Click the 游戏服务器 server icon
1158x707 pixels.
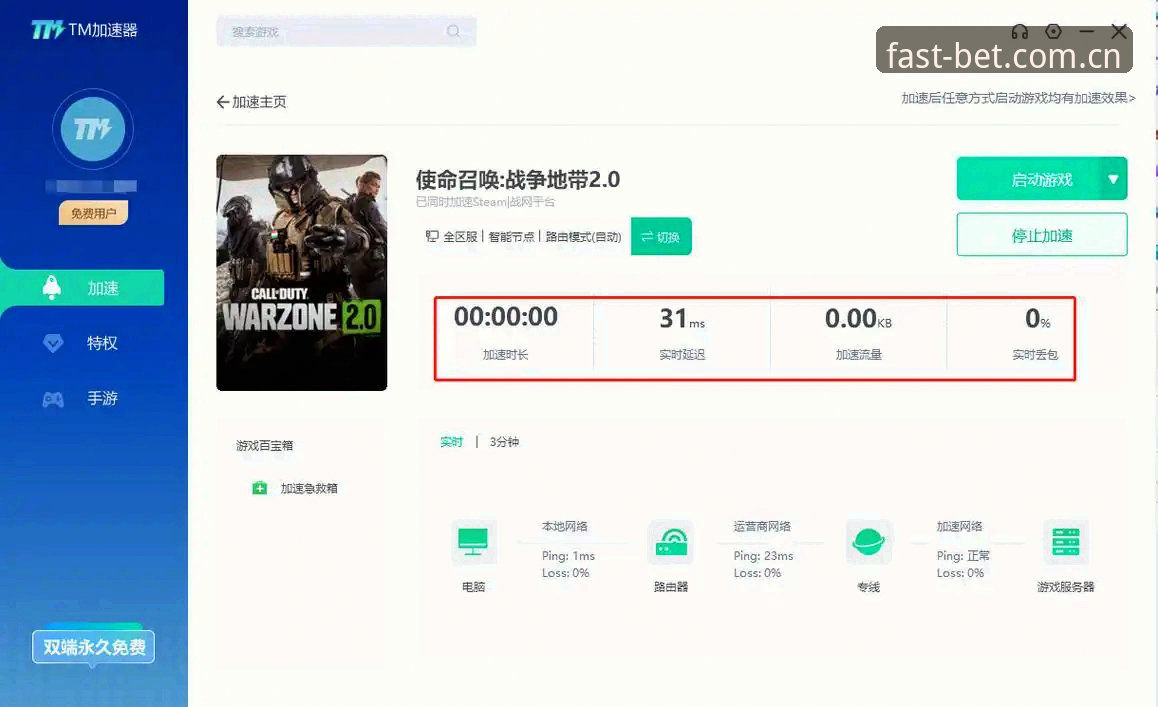(1066, 542)
